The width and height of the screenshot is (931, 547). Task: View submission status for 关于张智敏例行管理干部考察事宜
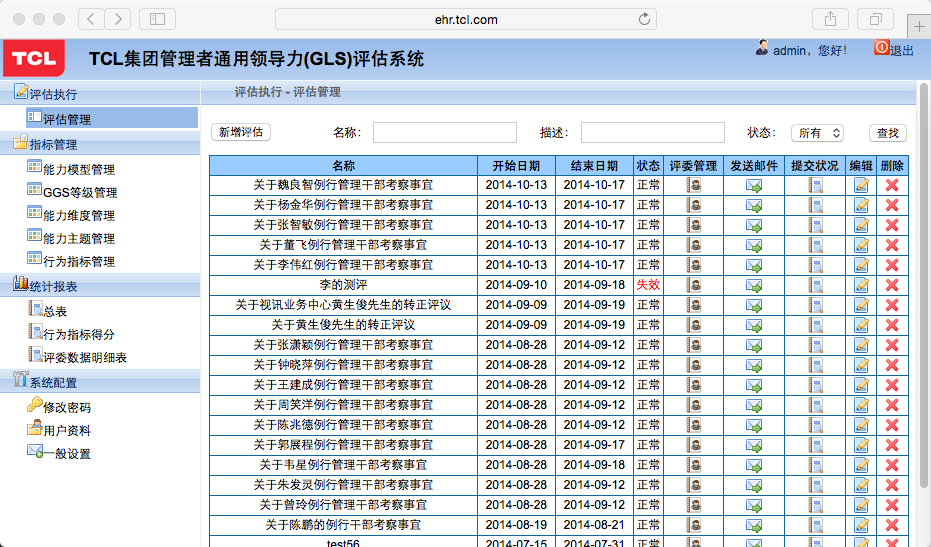(x=815, y=225)
